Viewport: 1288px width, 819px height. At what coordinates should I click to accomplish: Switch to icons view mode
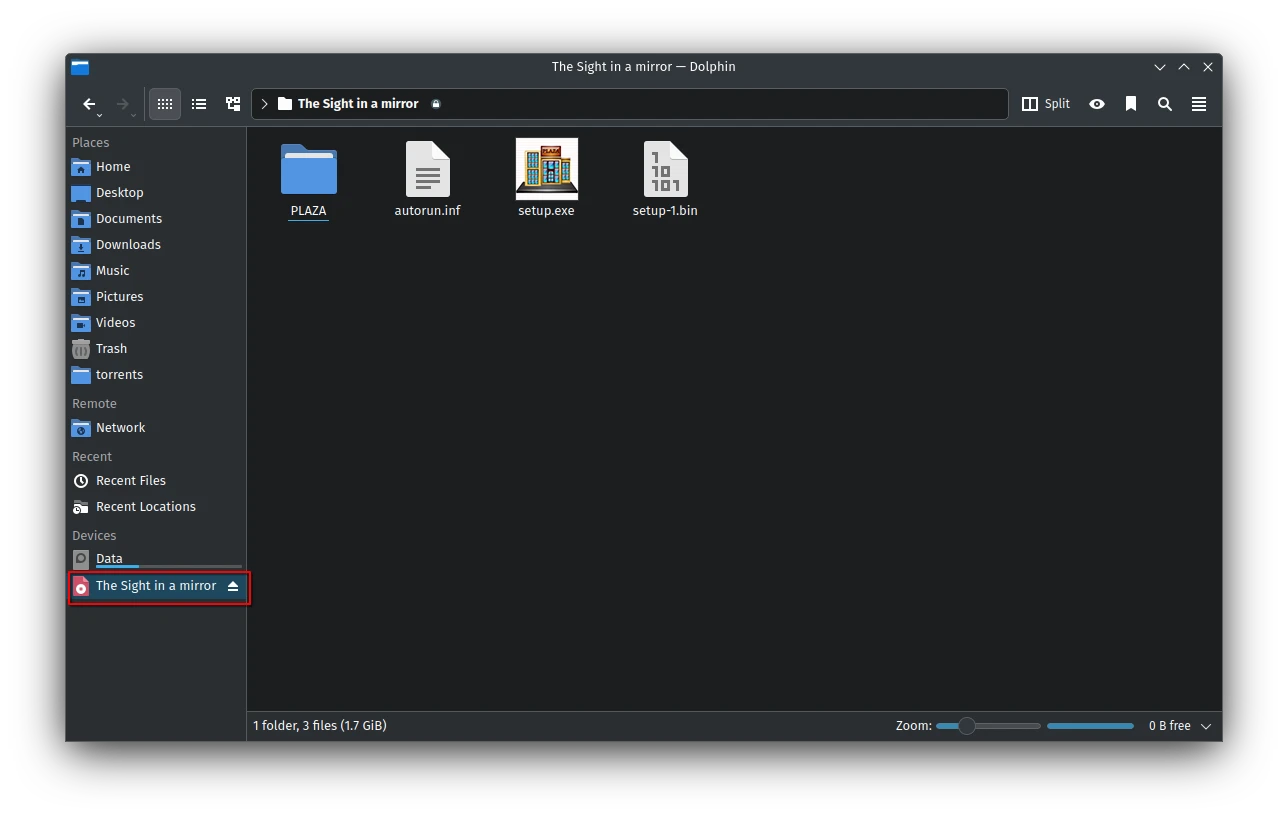[x=164, y=103]
